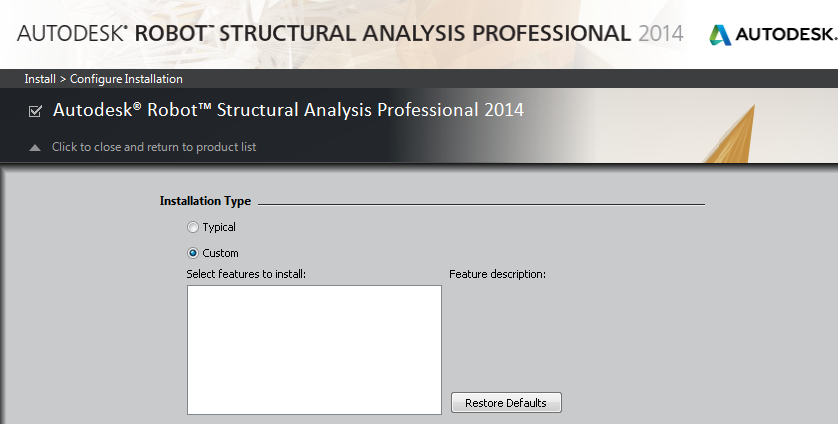
Task: Click the 'Feature description:' label
Action: coord(497,274)
